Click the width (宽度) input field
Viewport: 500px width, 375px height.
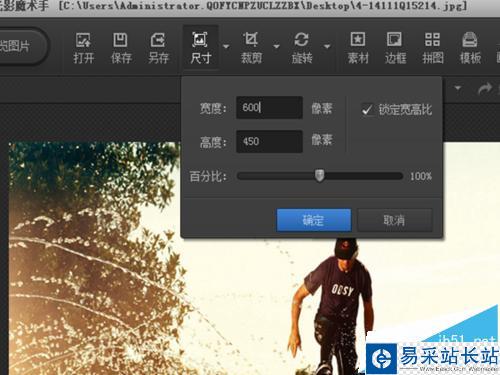(x=269, y=107)
